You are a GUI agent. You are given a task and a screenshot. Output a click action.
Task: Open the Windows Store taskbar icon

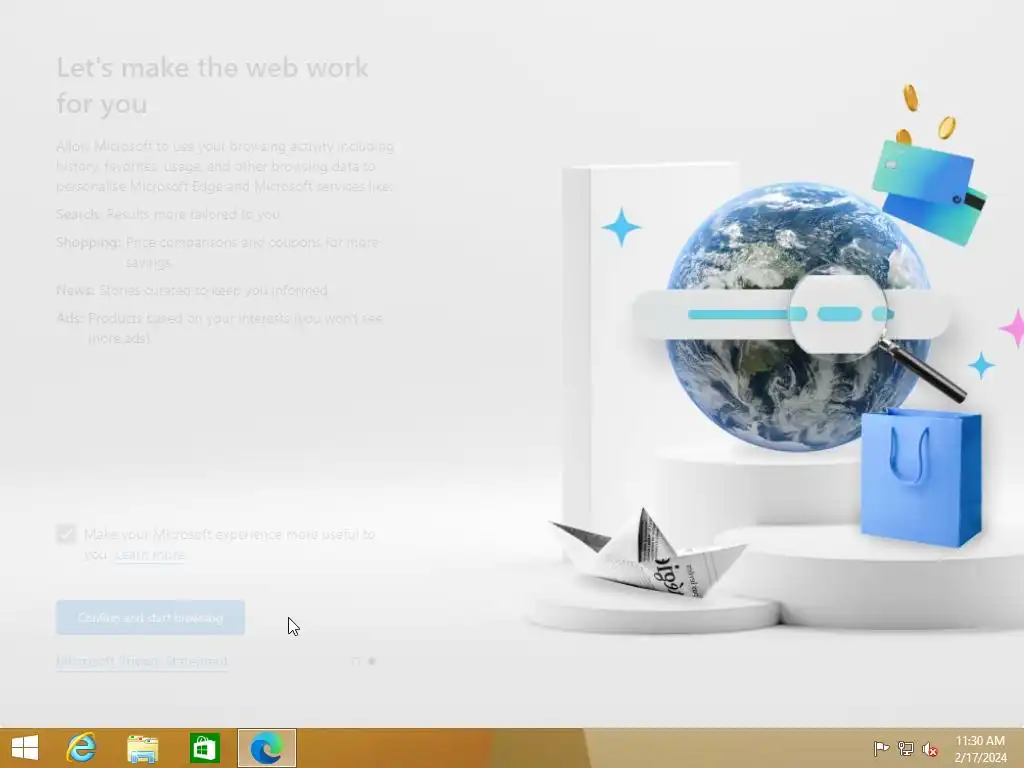[204, 748]
